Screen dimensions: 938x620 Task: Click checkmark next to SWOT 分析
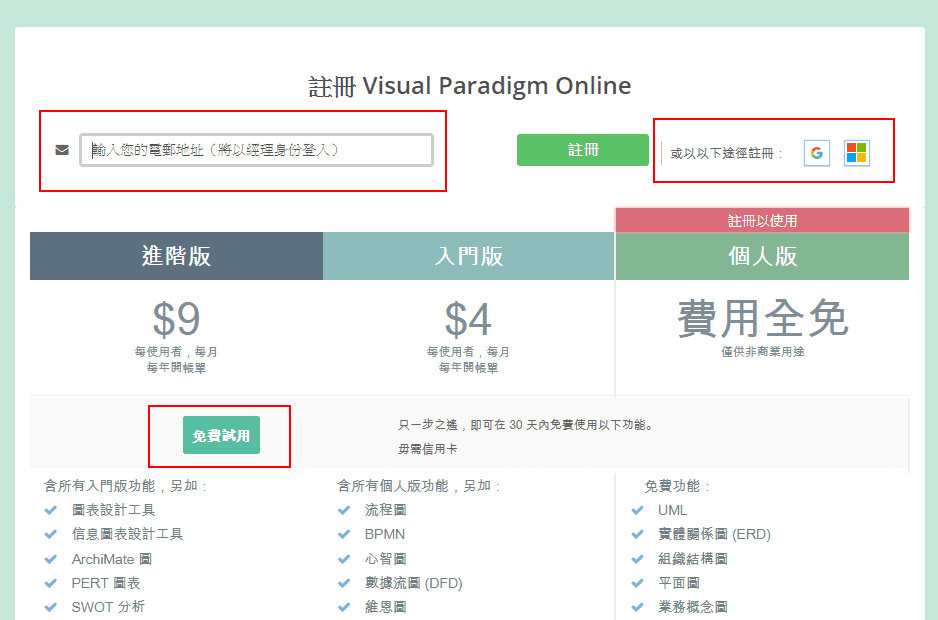(x=51, y=607)
